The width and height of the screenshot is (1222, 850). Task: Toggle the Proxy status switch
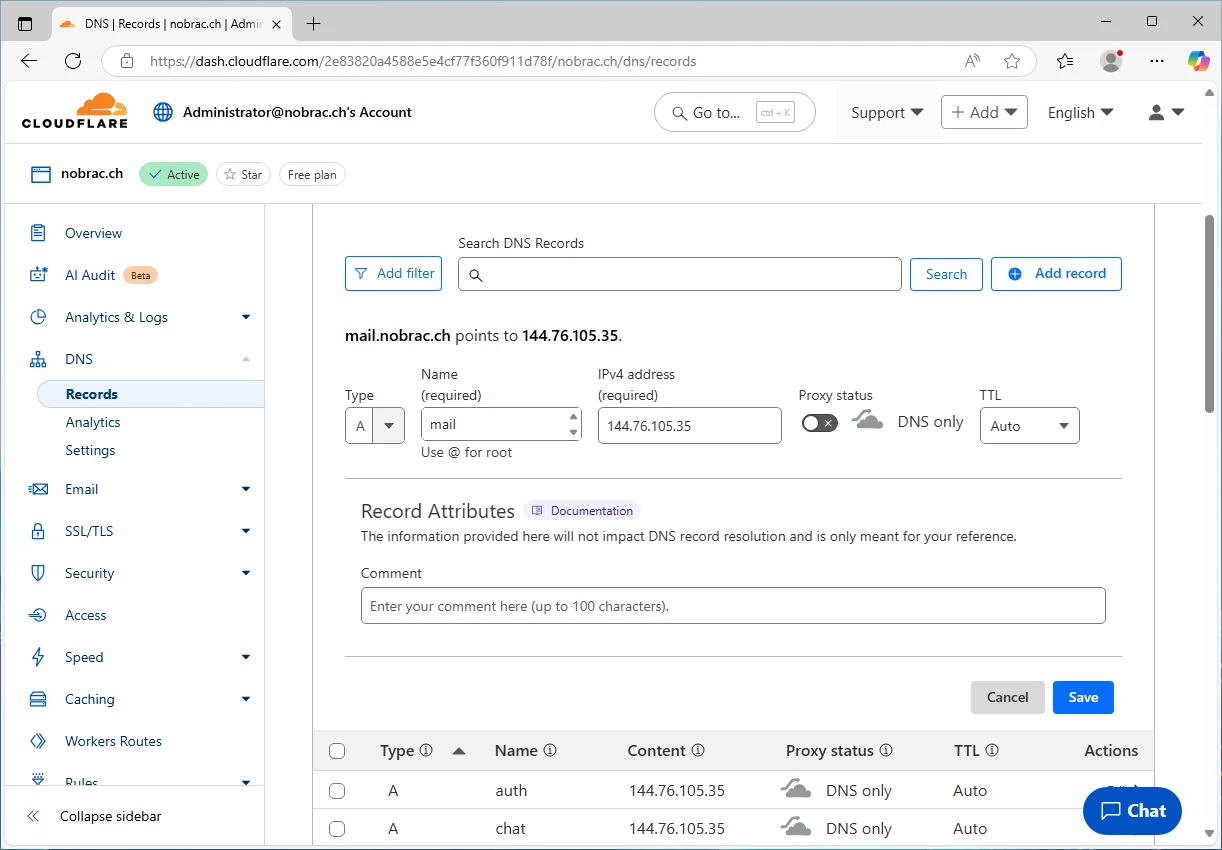coord(819,423)
